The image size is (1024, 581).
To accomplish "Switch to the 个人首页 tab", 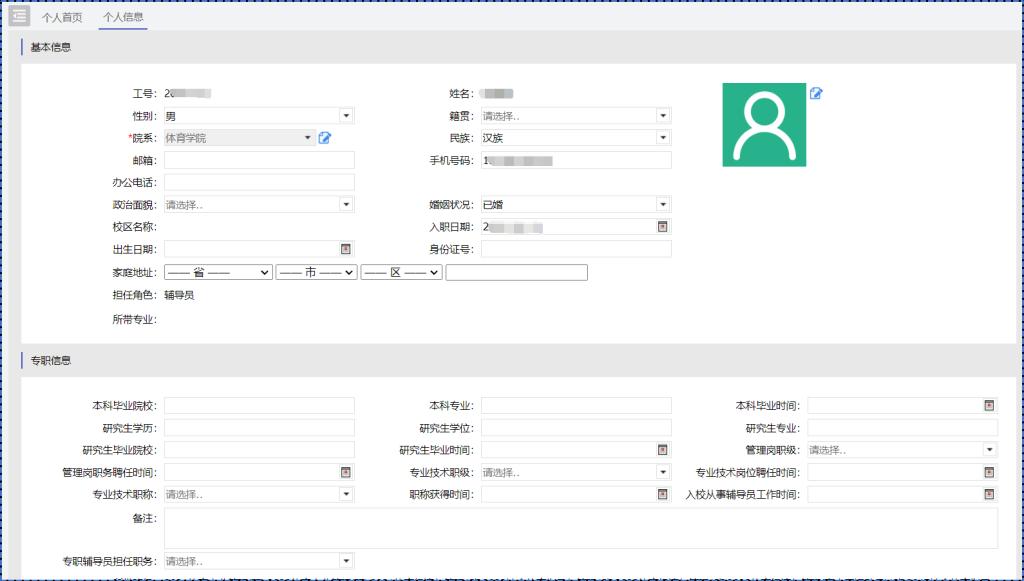I will click(62, 17).
